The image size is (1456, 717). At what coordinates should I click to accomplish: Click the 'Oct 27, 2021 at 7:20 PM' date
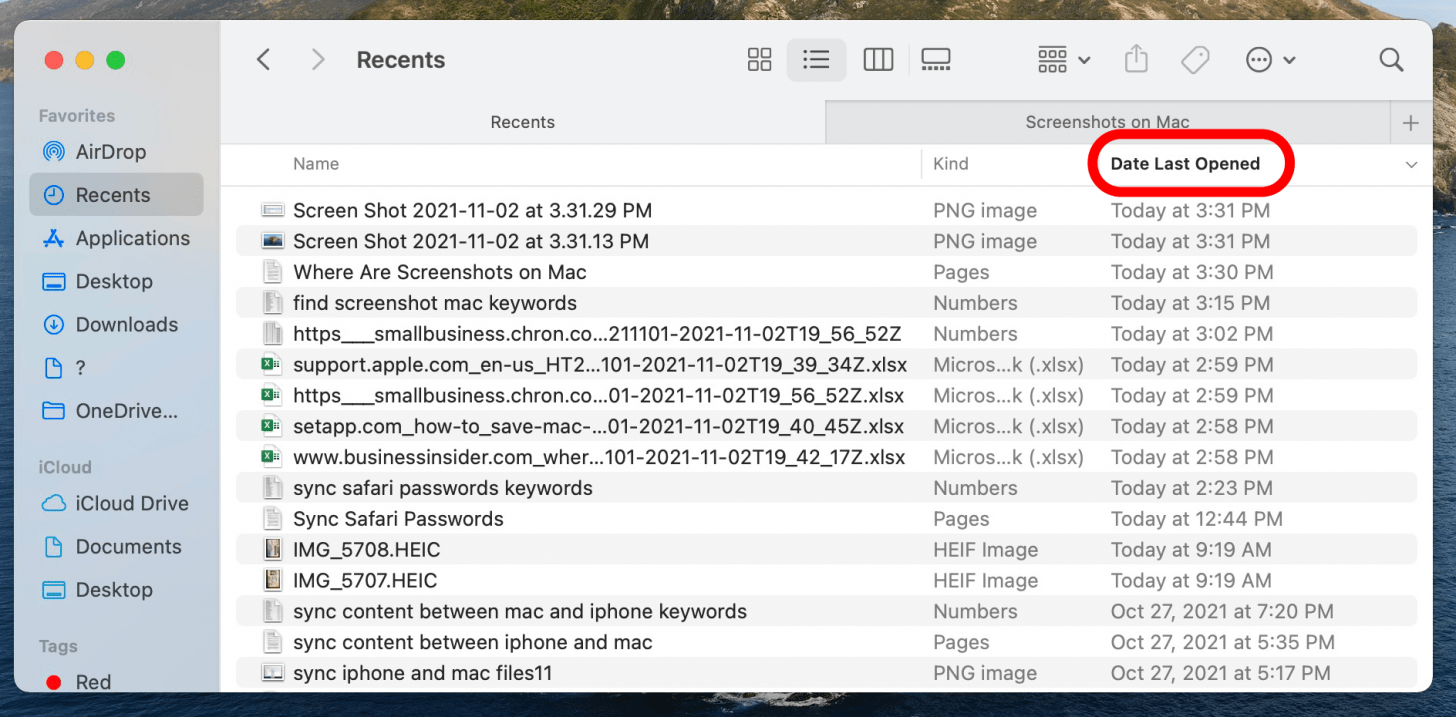(1222, 611)
